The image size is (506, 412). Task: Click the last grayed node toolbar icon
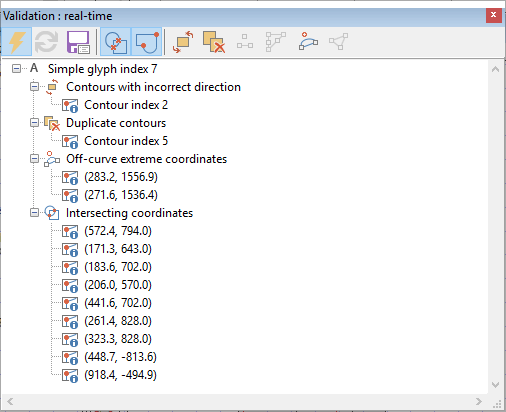(339, 42)
